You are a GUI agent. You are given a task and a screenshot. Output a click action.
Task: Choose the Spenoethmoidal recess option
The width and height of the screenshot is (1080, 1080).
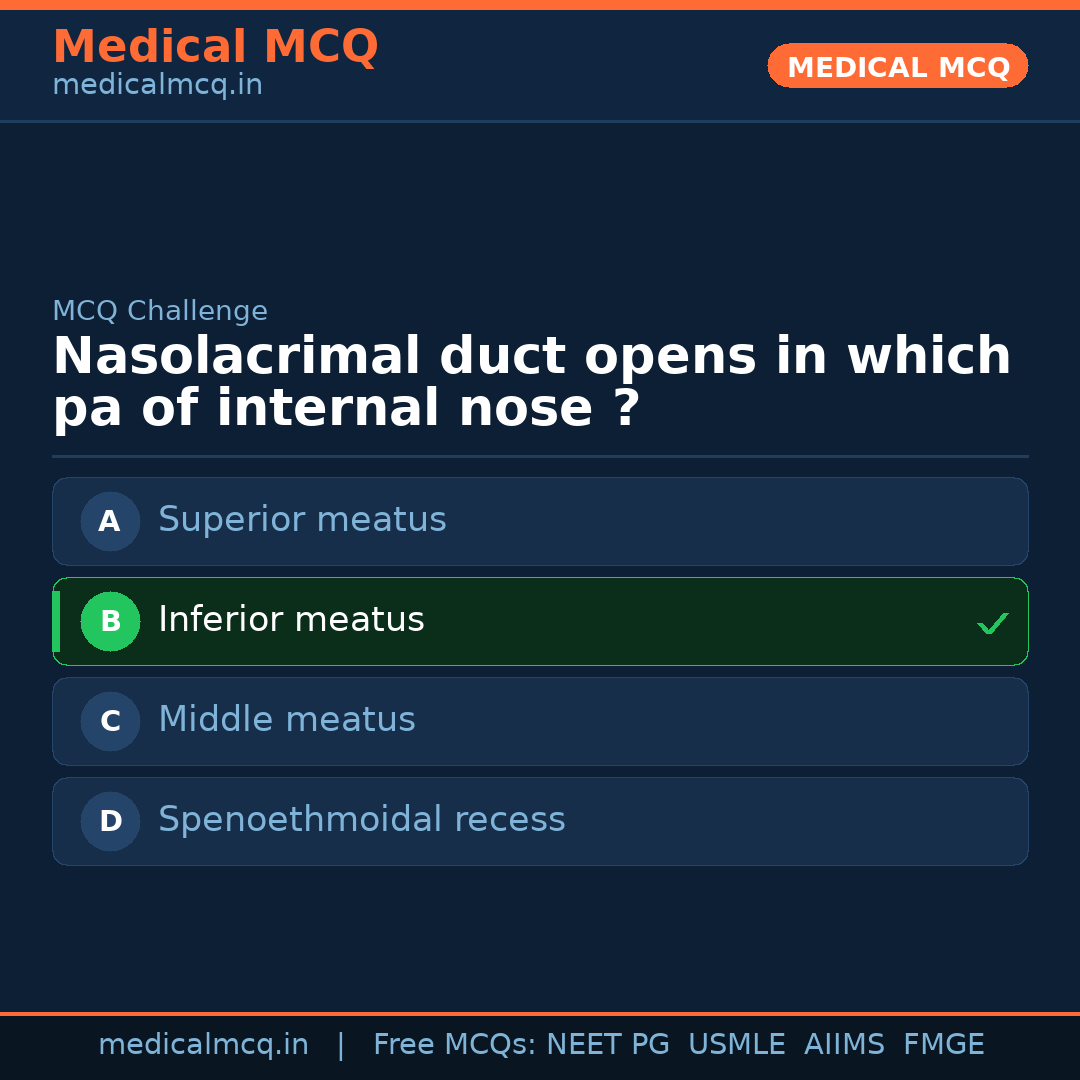pyautogui.click(x=362, y=820)
